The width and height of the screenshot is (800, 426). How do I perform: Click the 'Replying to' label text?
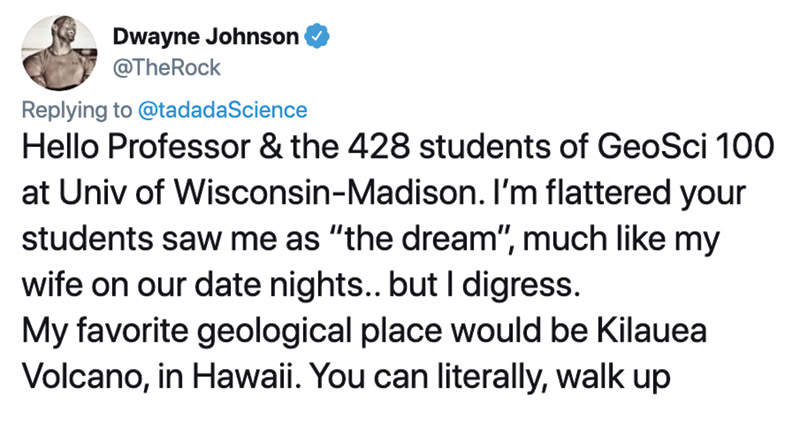pyautogui.click(x=77, y=110)
